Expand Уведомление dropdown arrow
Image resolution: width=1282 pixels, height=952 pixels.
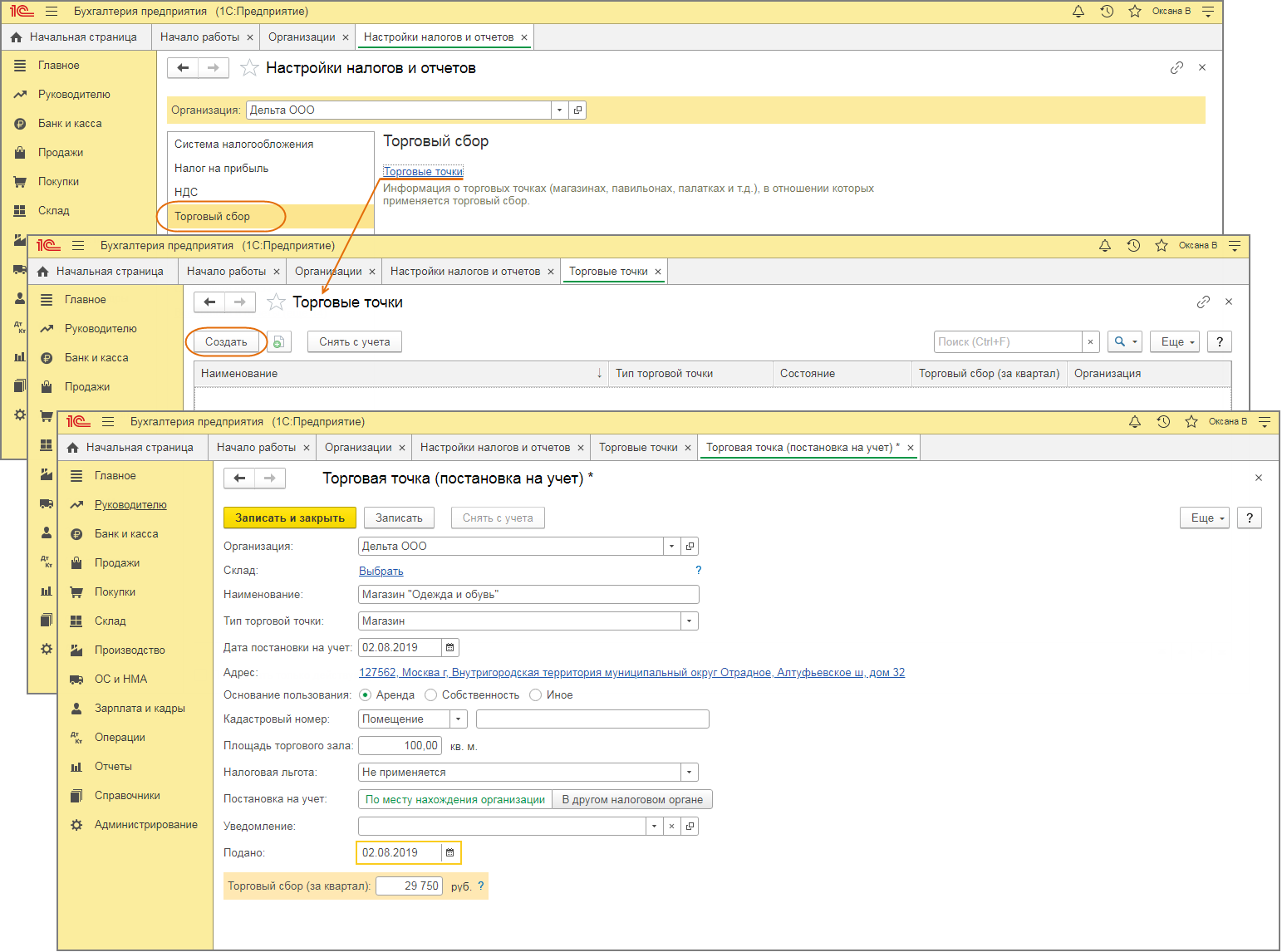coord(654,826)
